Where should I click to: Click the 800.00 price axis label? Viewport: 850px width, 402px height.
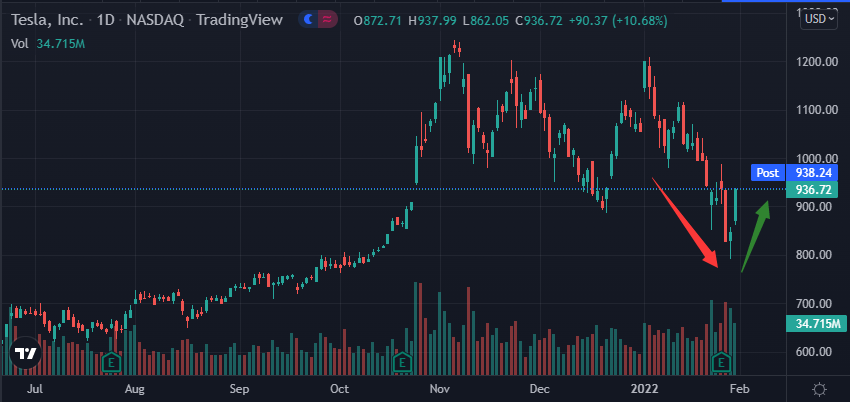click(x=815, y=255)
